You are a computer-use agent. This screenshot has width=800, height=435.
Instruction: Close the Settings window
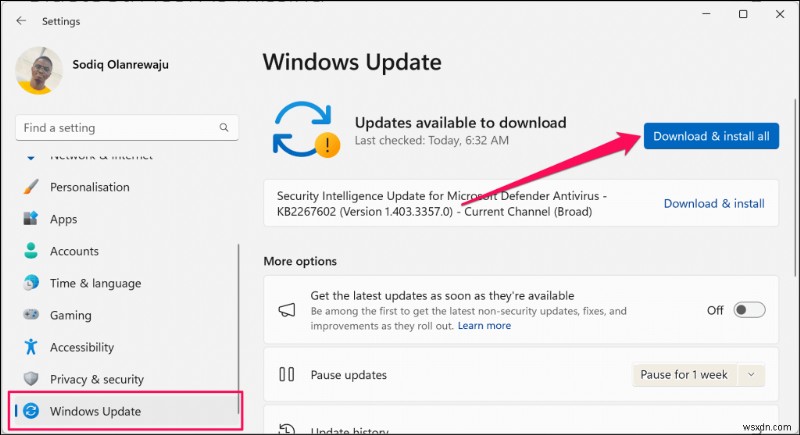(x=780, y=14)
